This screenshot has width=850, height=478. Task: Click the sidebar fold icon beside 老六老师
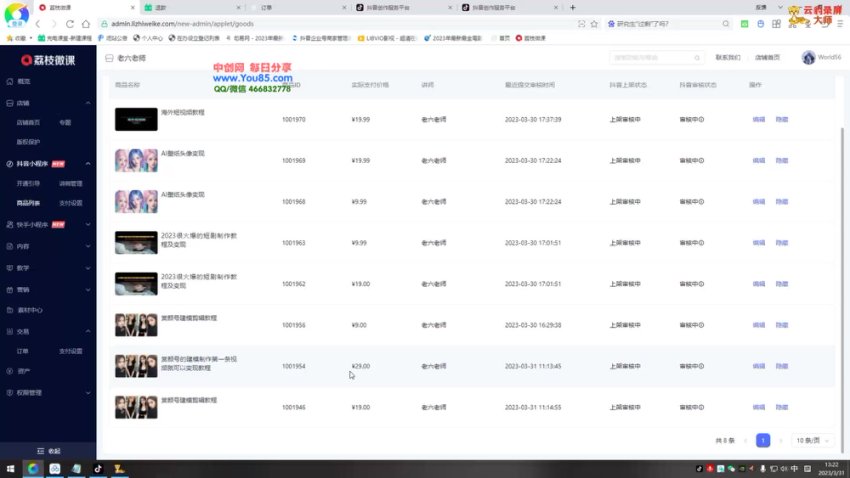pos(109,58)
